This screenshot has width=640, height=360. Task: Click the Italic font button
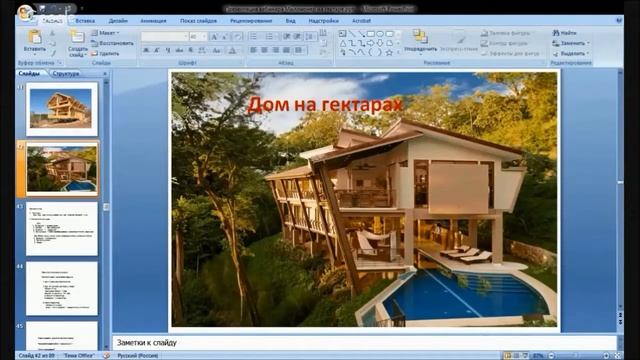pyautogui.click(x=157, y=50)
